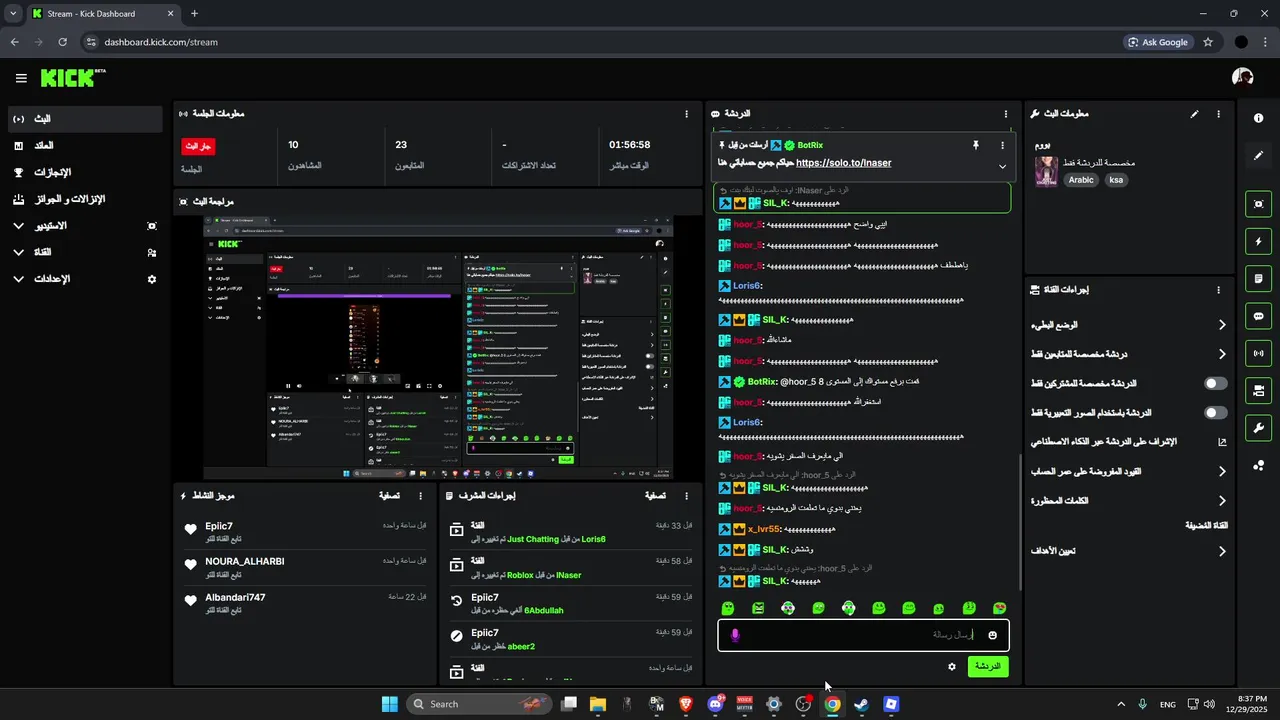Toggle الدردشة مخصصة للمشتركين فقط switch
The image size is (1280, 720).
point(1216,384)
